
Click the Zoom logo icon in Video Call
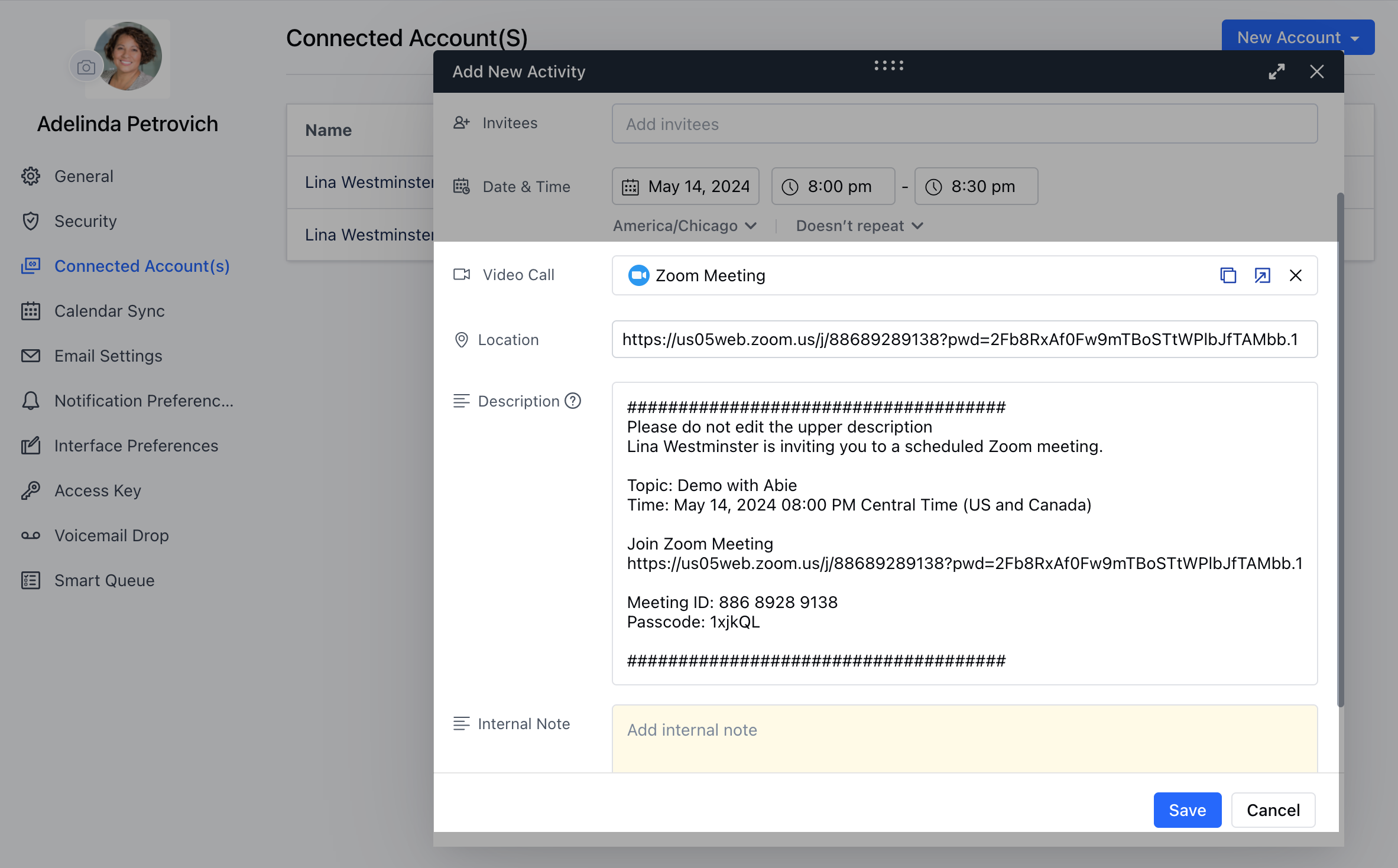coord(638,275)
